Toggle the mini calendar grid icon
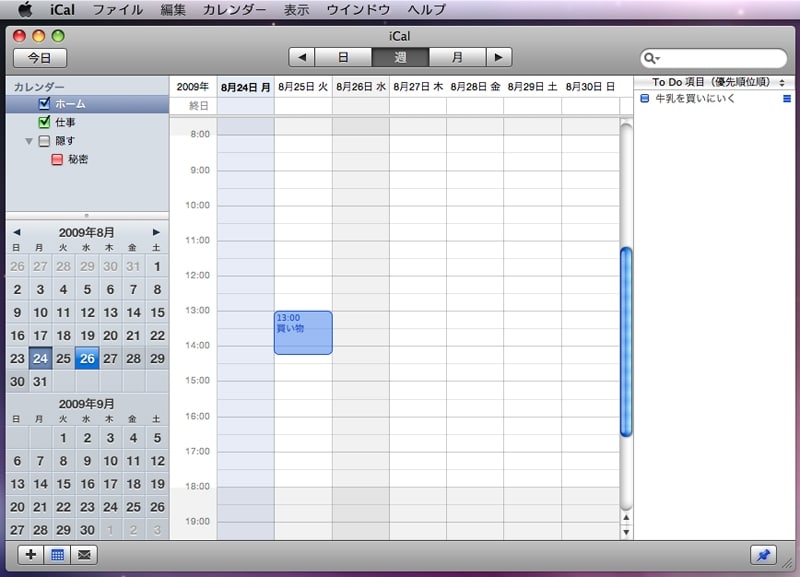Screen dimensions: 800x577 [57, 555]
